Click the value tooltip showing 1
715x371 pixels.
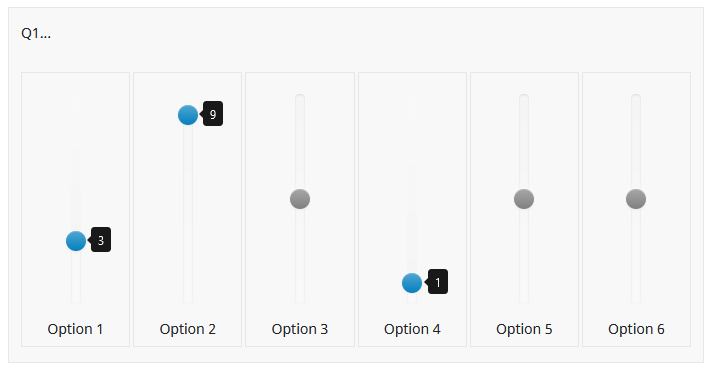click(x=437, y=282)
